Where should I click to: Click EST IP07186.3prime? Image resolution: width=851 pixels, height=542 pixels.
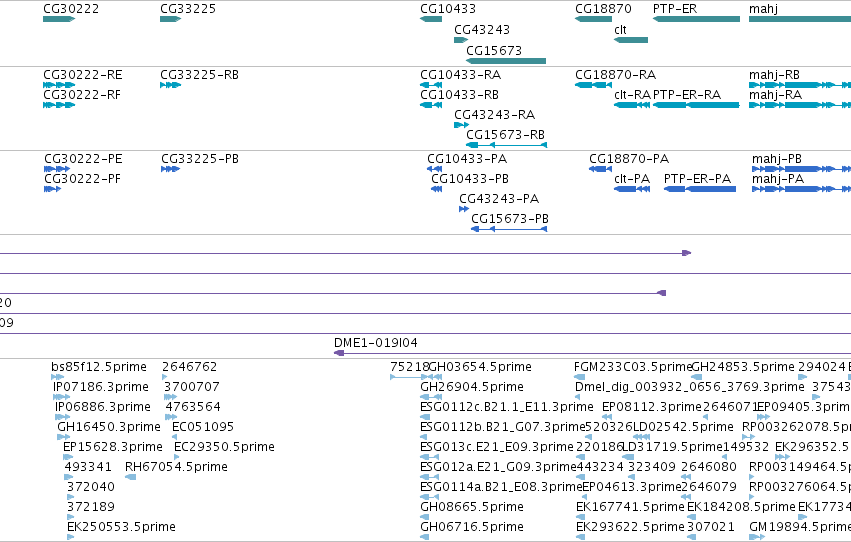[x=61, y=397]
